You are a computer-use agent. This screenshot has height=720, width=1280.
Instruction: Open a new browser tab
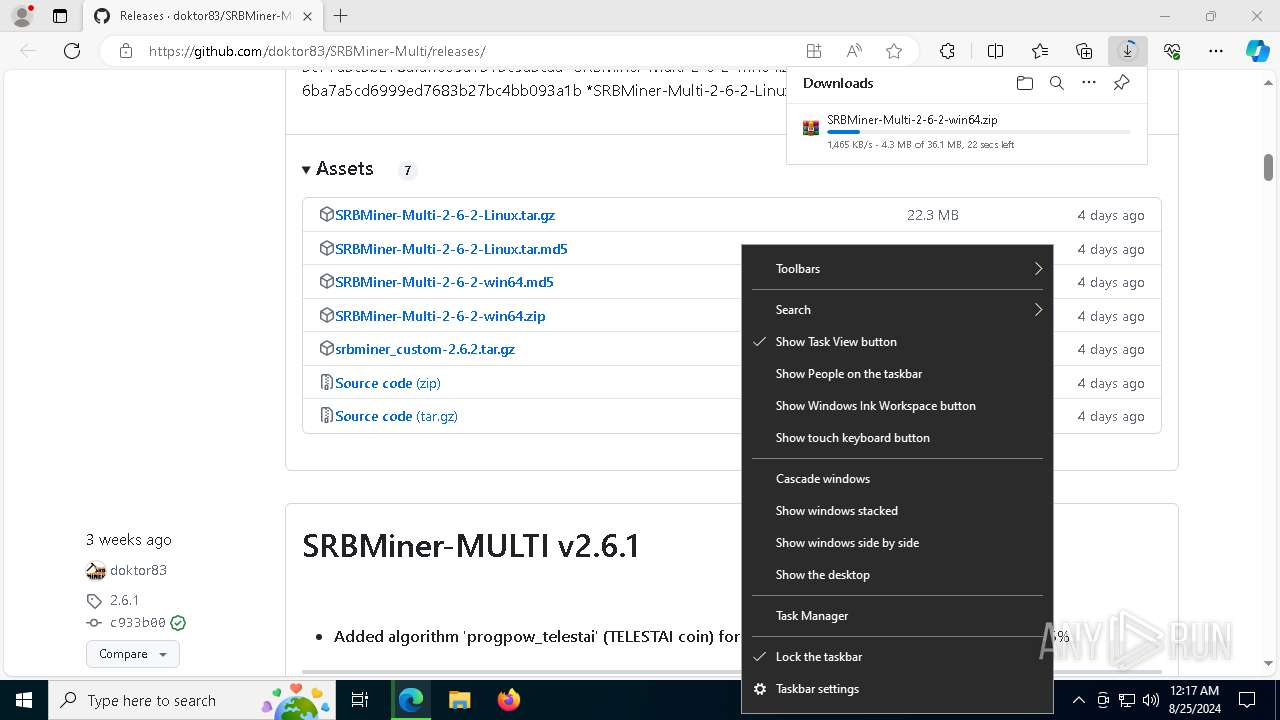(x=341, y=16)
